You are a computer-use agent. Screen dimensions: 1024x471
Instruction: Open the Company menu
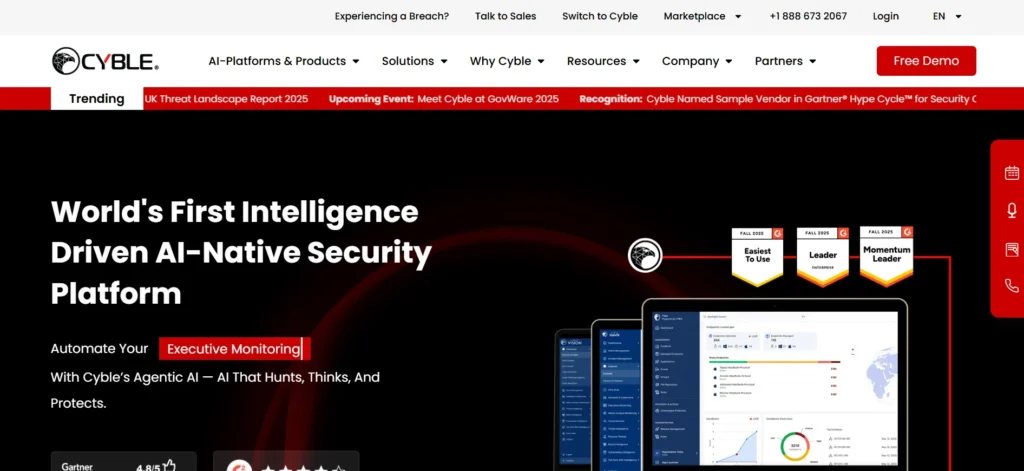click(x=697, y=61)
